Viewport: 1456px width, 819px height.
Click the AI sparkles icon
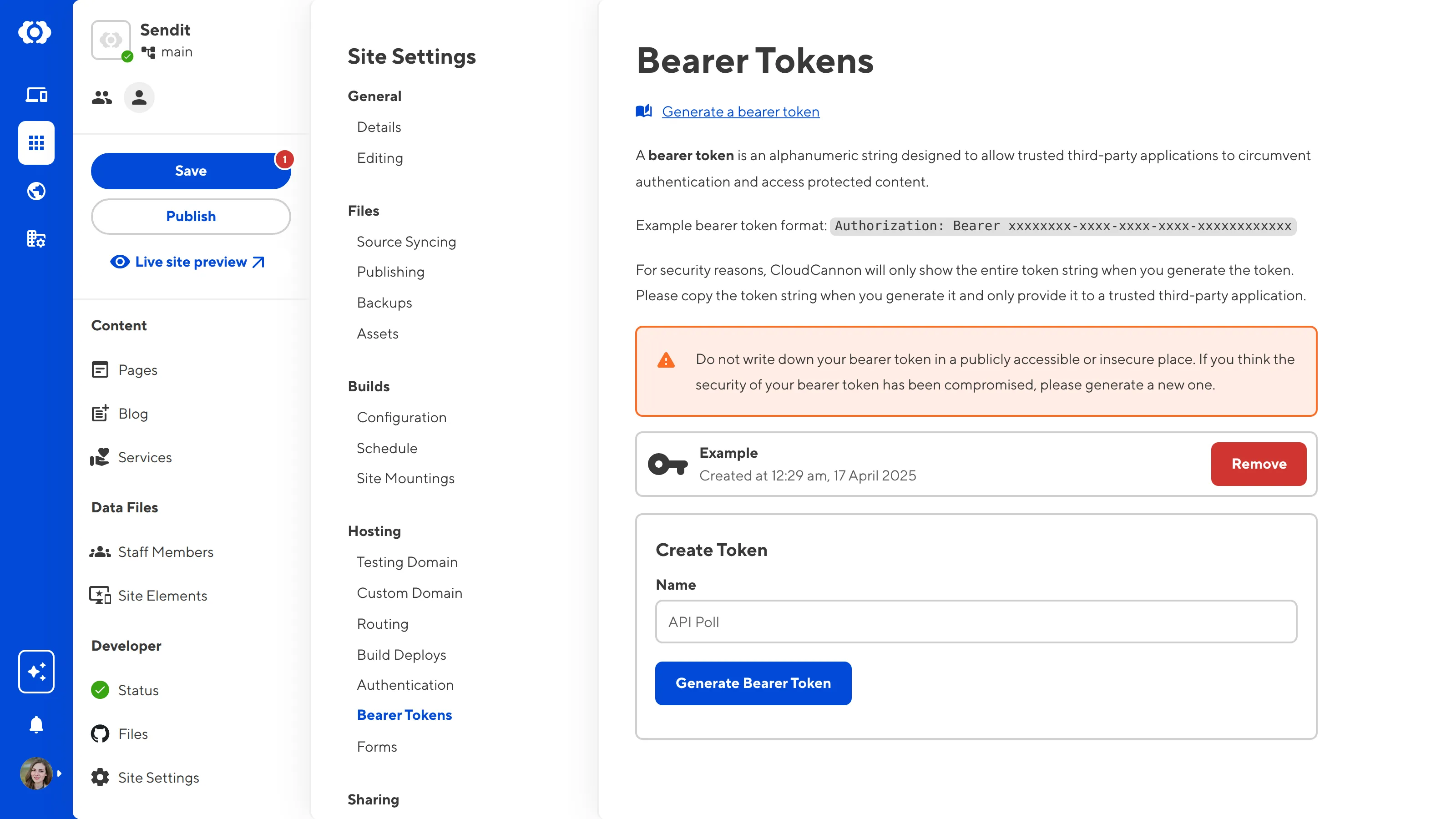click(36, 672)
